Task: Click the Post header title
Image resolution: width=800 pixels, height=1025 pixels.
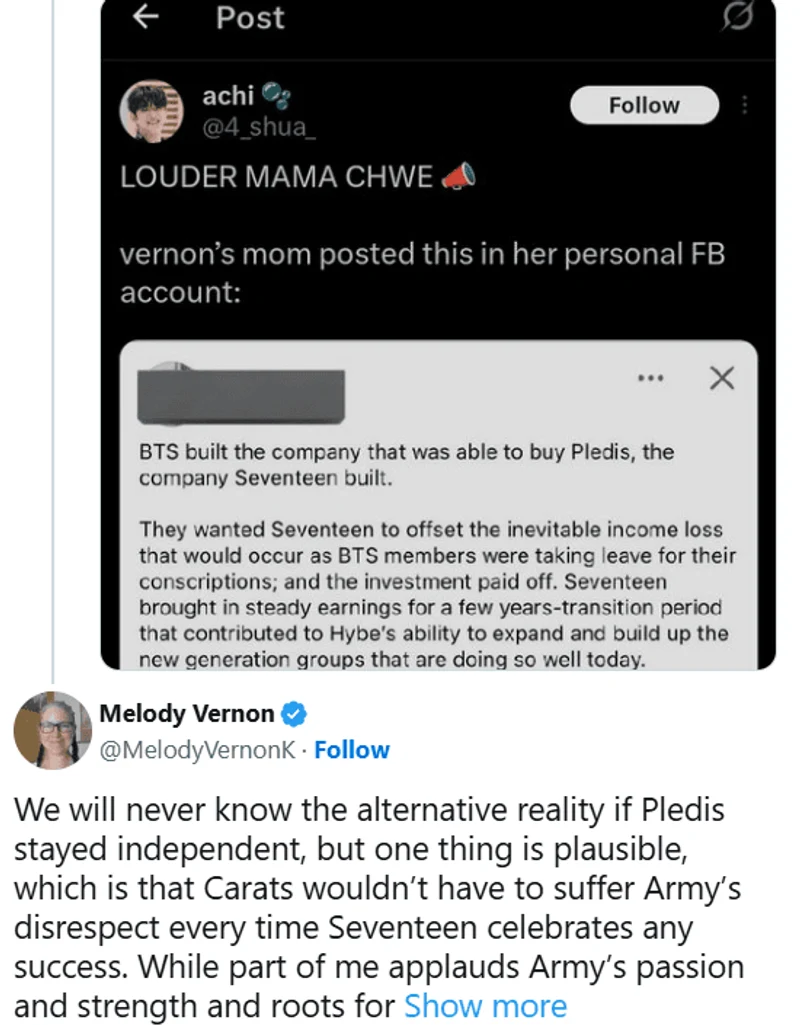Action: pyautogui.click(x=250, y=18)
